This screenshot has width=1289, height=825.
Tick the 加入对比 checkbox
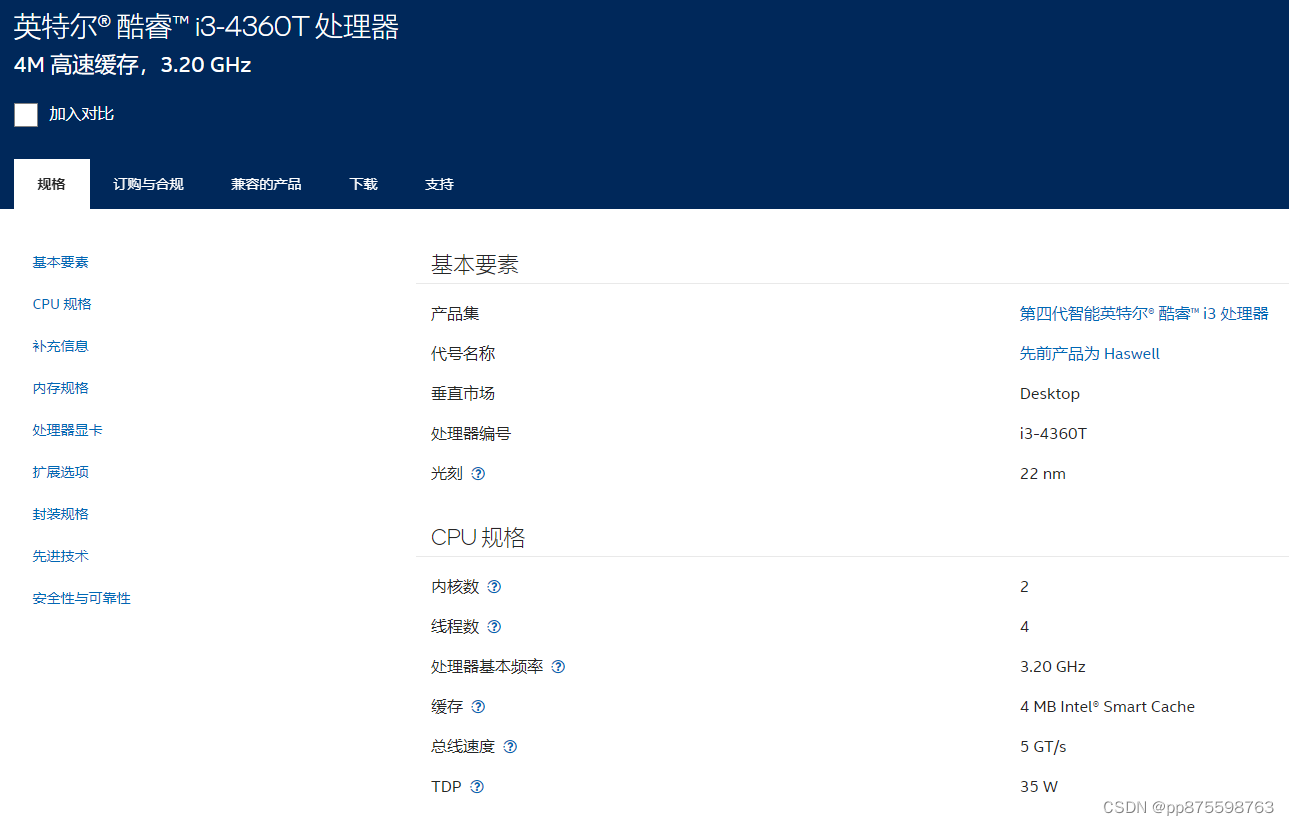point(26,115)
